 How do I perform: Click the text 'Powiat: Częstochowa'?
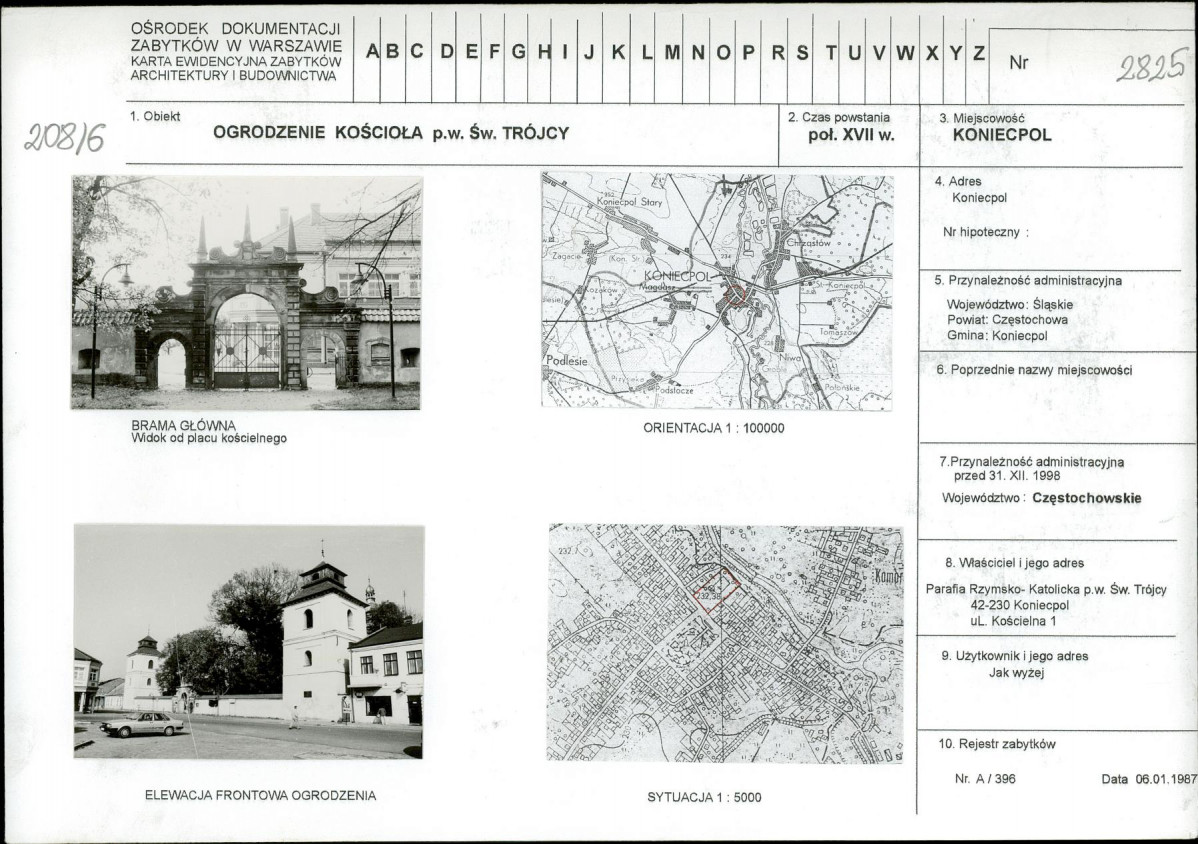(1008, 319)
